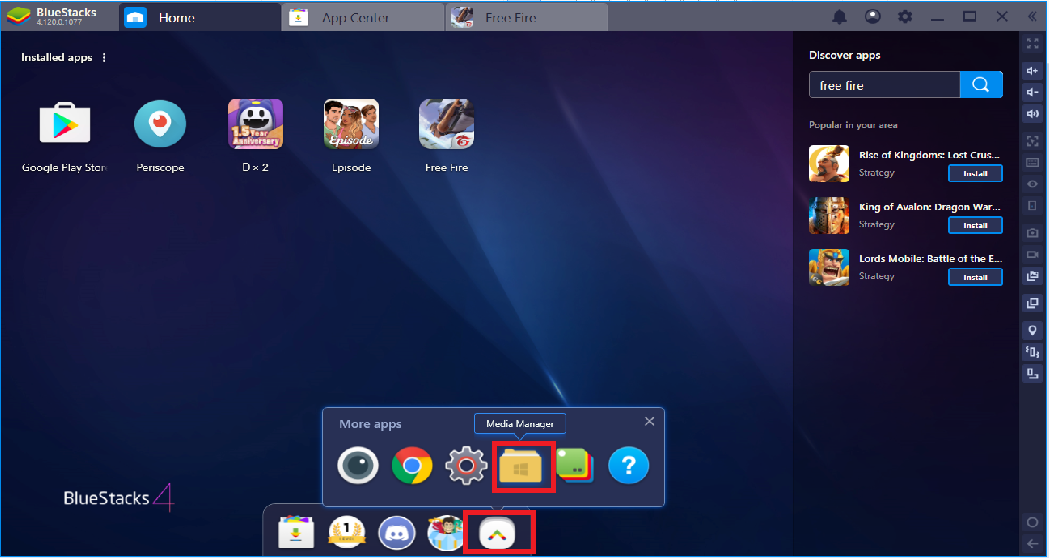Open the Help question mark icon

(629, 465)
